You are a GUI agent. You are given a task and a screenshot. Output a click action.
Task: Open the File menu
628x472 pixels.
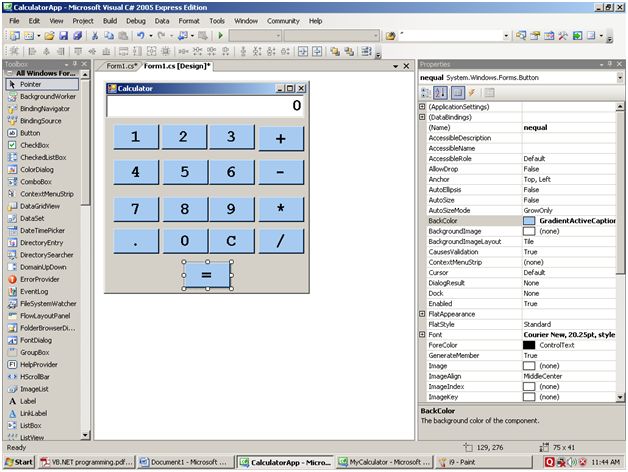[14, 21]
